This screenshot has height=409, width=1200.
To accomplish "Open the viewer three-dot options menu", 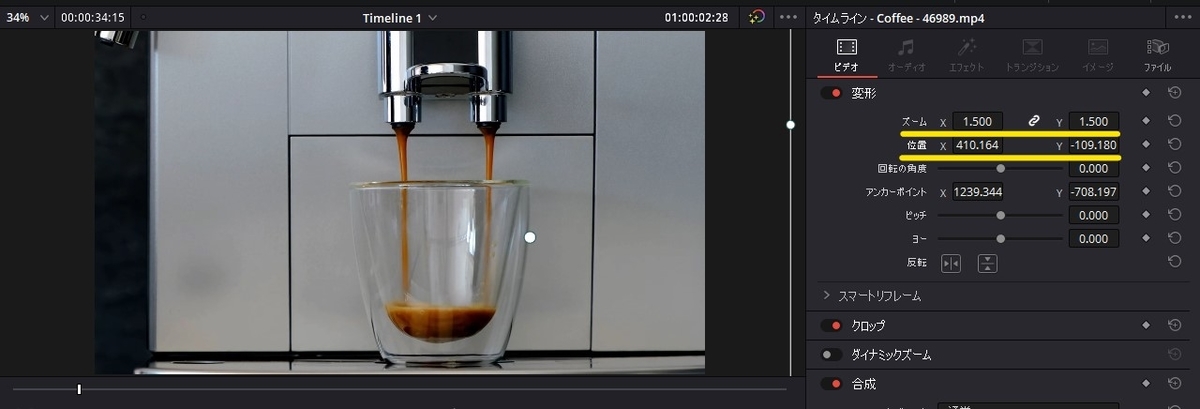I will click(x=788, y=18).
